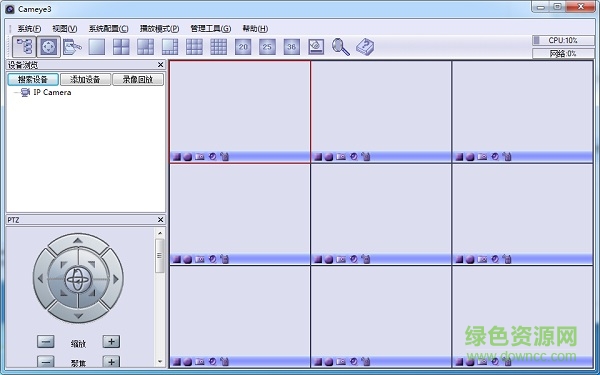This screenshot has height=375, width=600.
Task: Click snapshot icon in bottom-left video cell
Action: [200, 361]
